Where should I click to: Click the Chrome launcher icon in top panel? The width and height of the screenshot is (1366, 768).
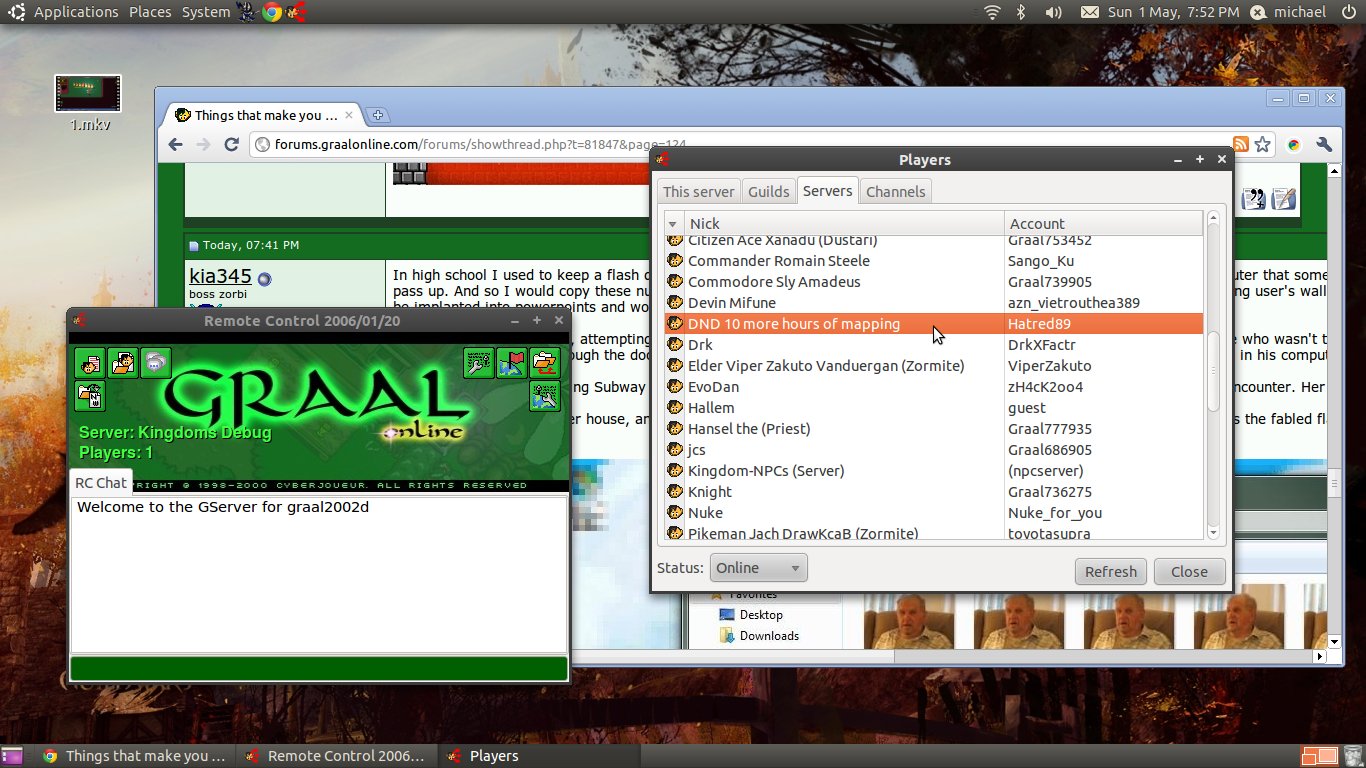coord(271,12)
